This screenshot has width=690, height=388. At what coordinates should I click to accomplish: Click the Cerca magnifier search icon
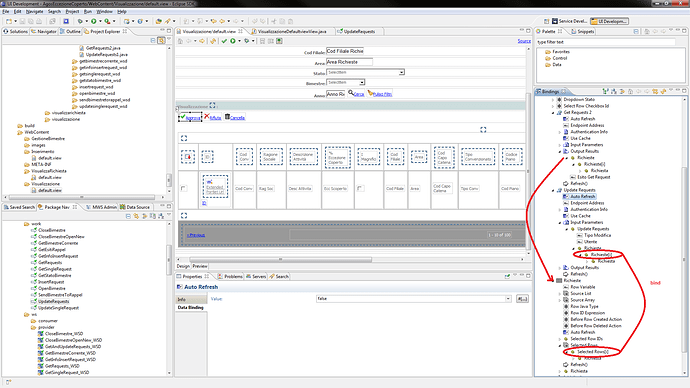[351, 93]
